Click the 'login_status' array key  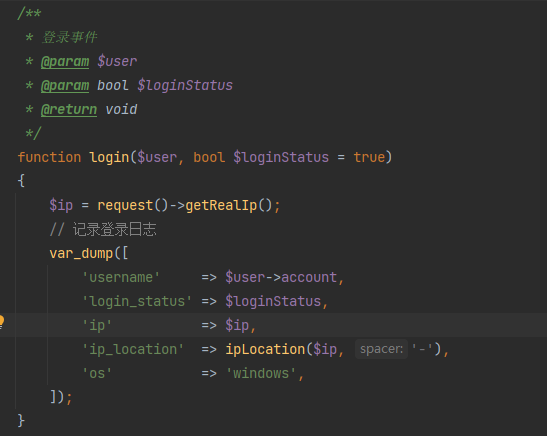tap(137, 302)
